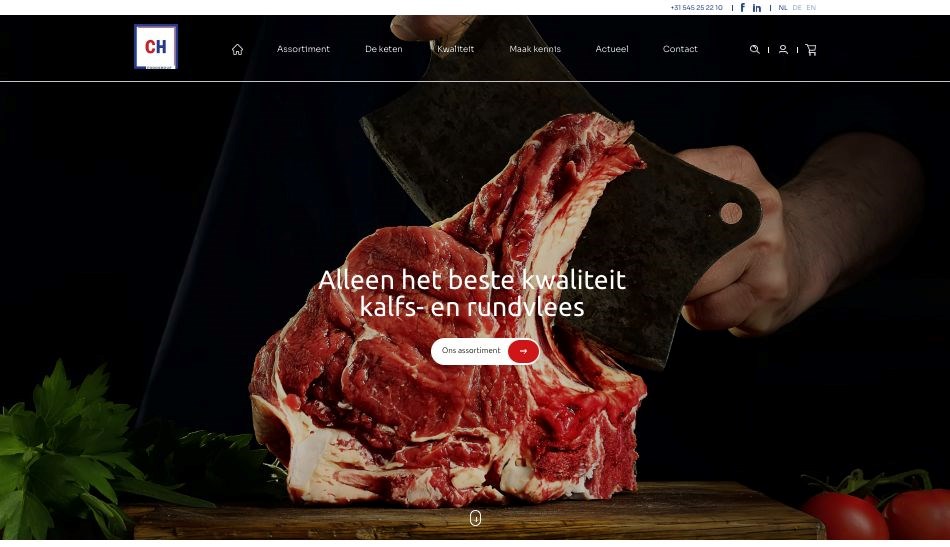Screen dimensions: 950x547
Task: Open the Assortiment menu
Action: 303,49
